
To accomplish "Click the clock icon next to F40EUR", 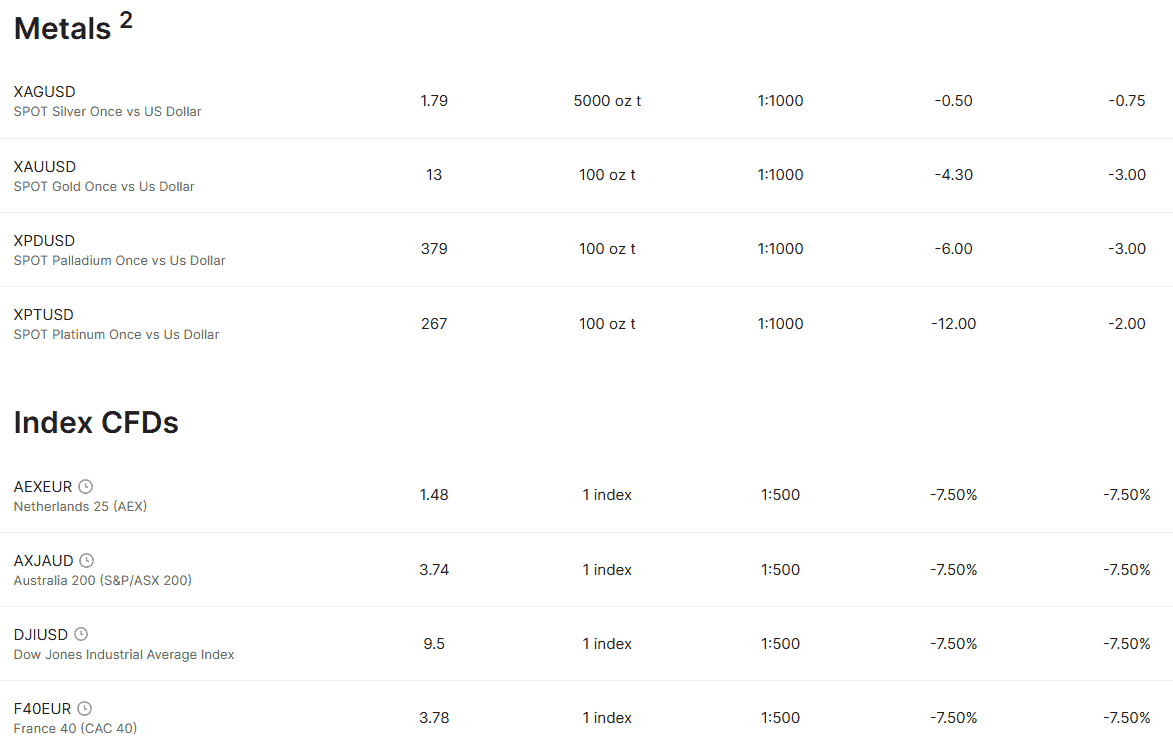I will pyautogui.click(x=85, y=709).
